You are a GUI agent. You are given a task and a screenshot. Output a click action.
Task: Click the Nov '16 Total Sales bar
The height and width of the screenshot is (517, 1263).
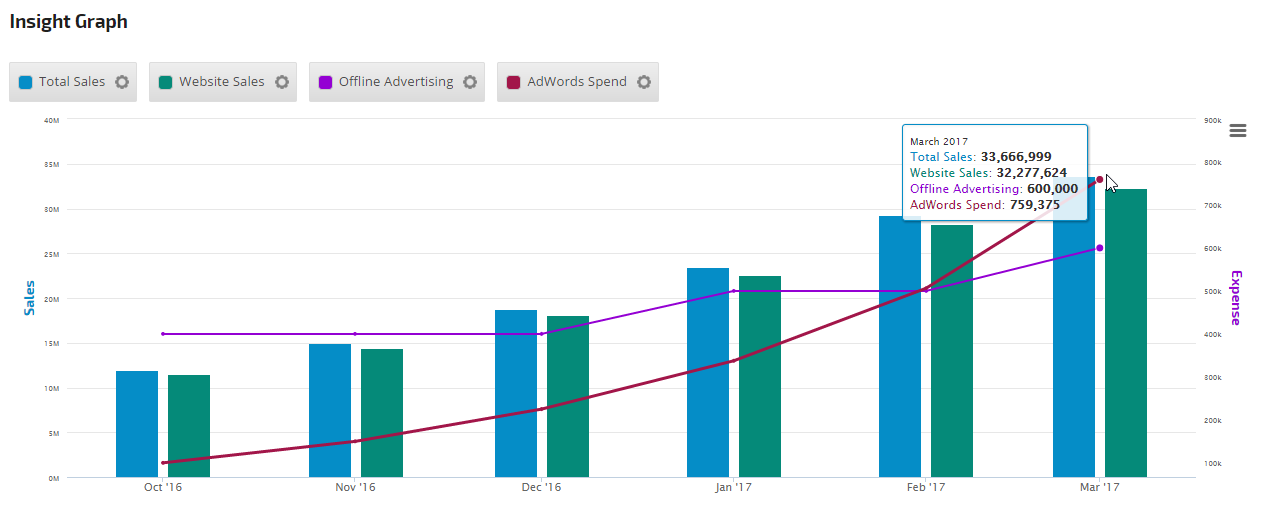[x=330, y=410]
